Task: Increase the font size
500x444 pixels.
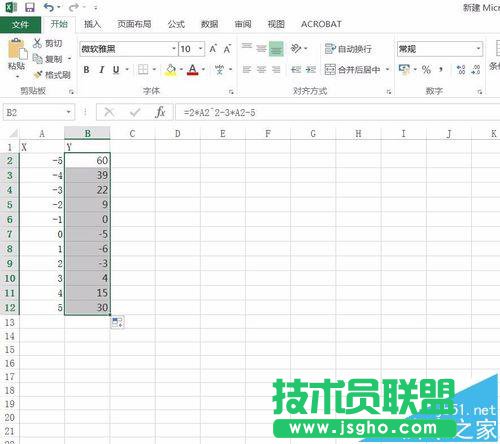Action: (x=213, y=49)
